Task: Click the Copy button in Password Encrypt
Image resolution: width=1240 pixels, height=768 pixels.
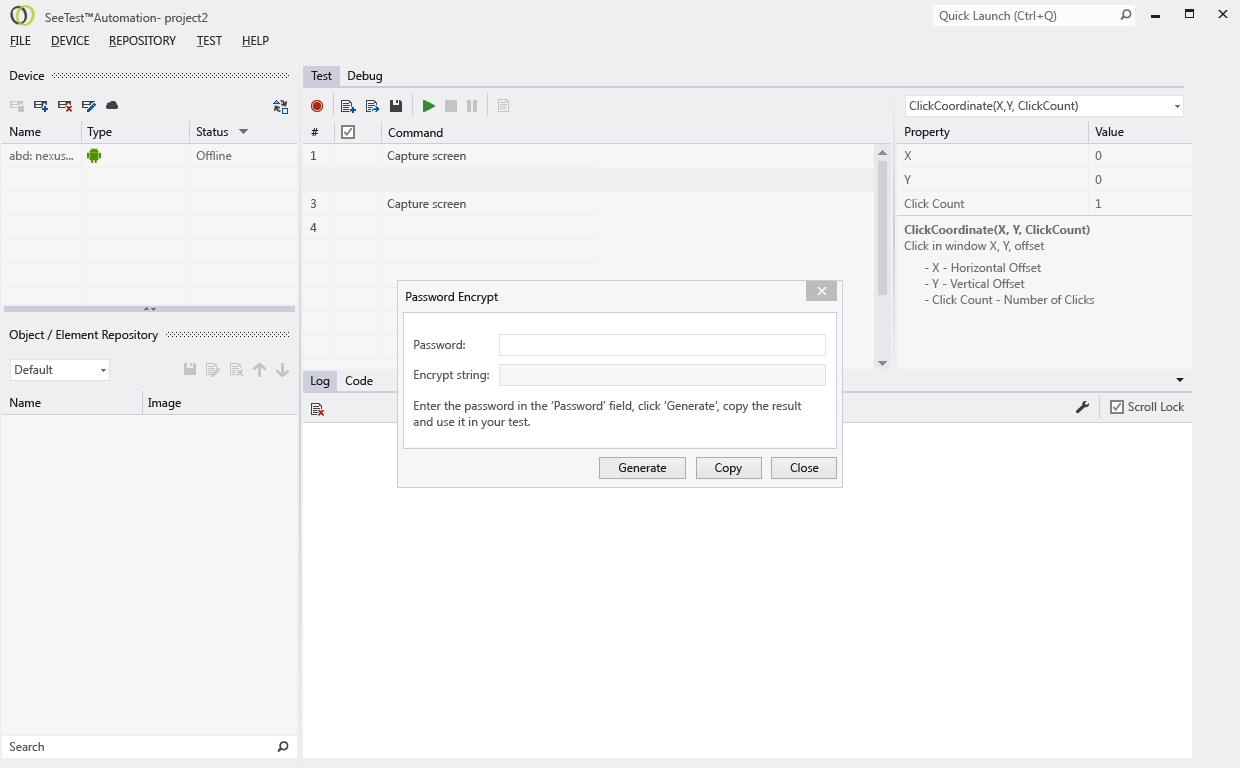Action: pyautogui.click(x=728, y=468)
